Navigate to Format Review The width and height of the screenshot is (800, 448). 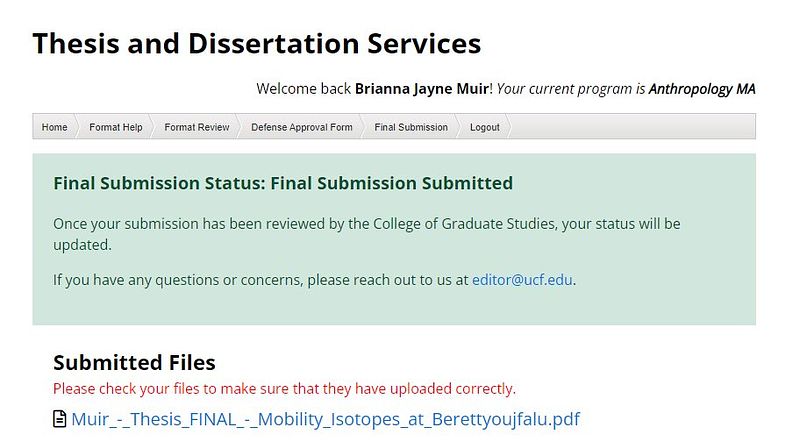197,127
